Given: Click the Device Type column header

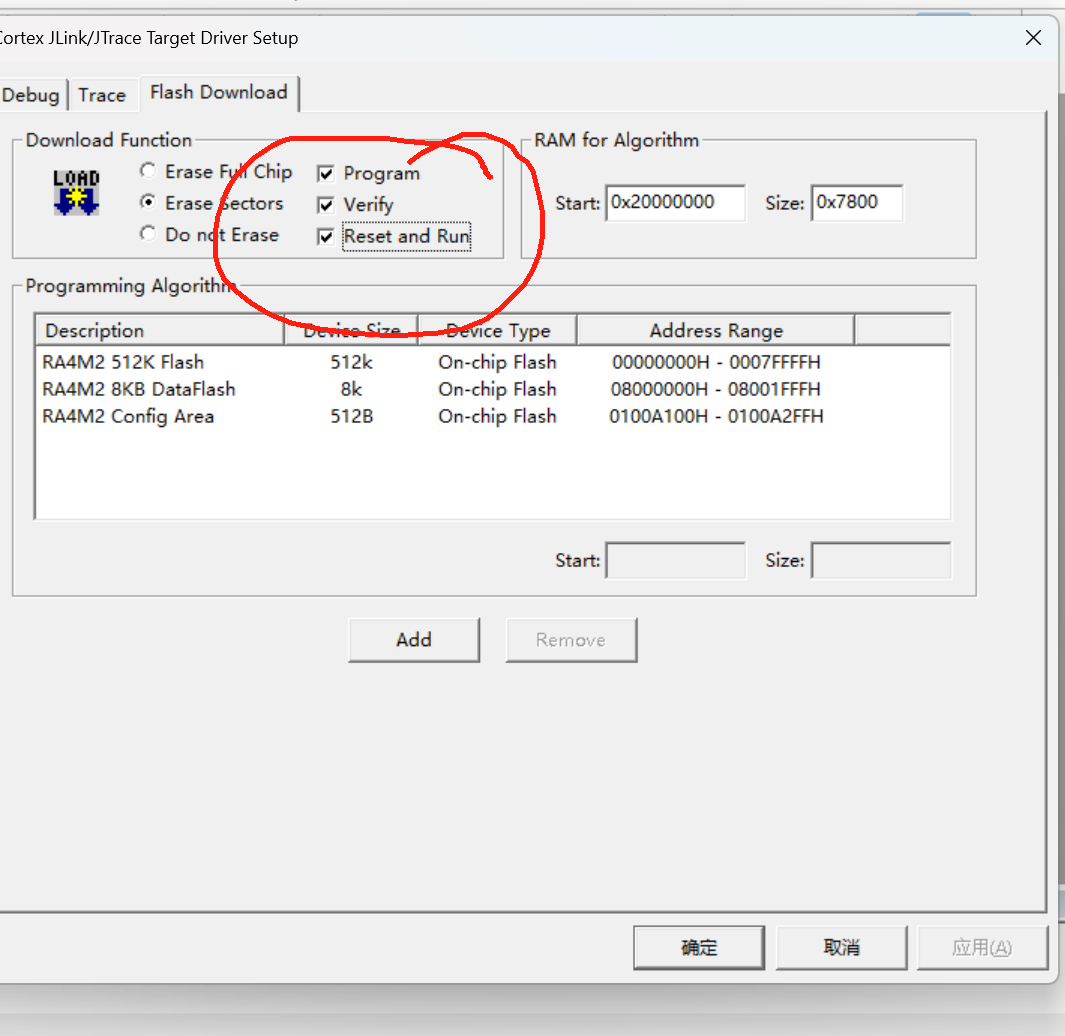Looking at the screenshot, I should (x=498, y=331).
